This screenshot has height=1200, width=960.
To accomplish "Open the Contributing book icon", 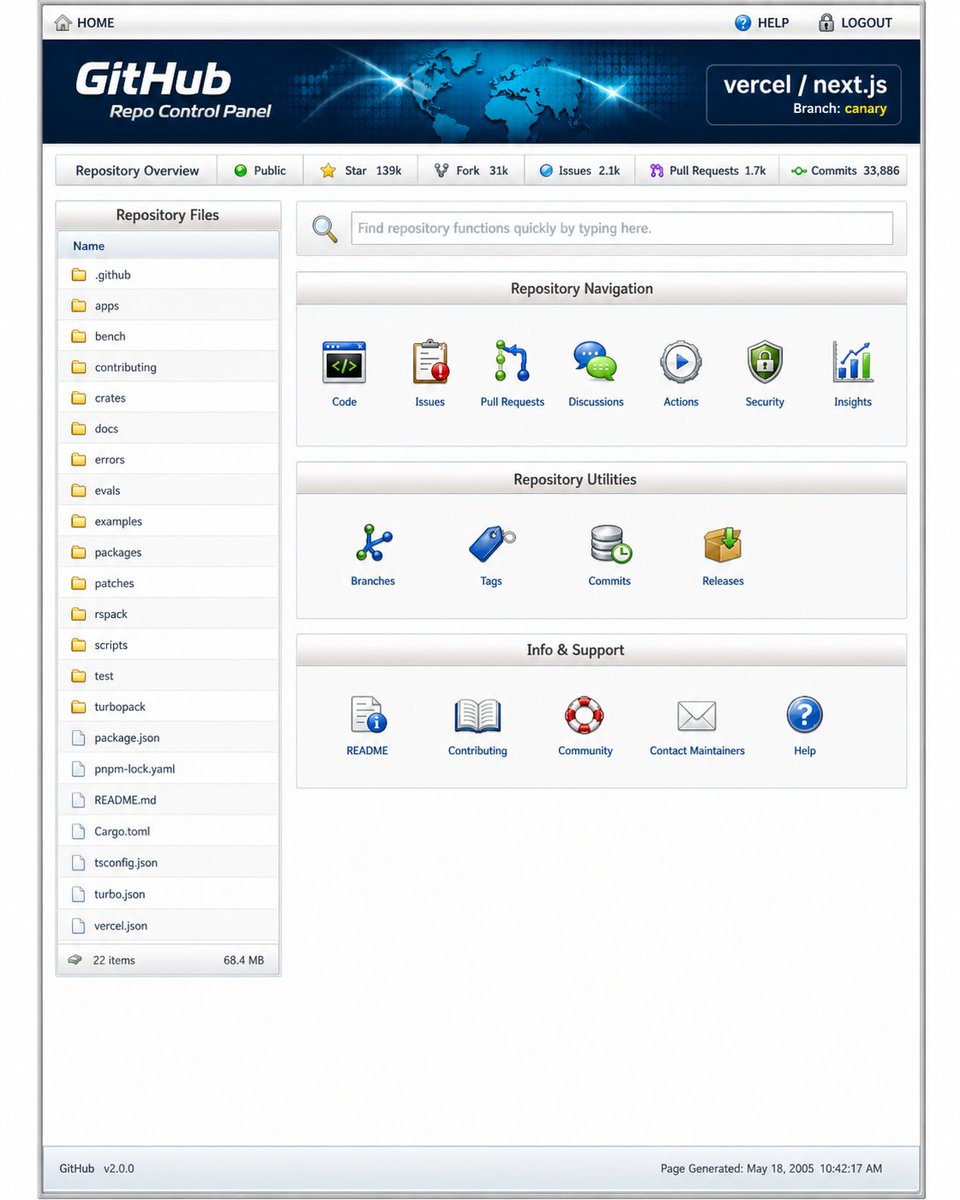I will click(x=477, y=715).
